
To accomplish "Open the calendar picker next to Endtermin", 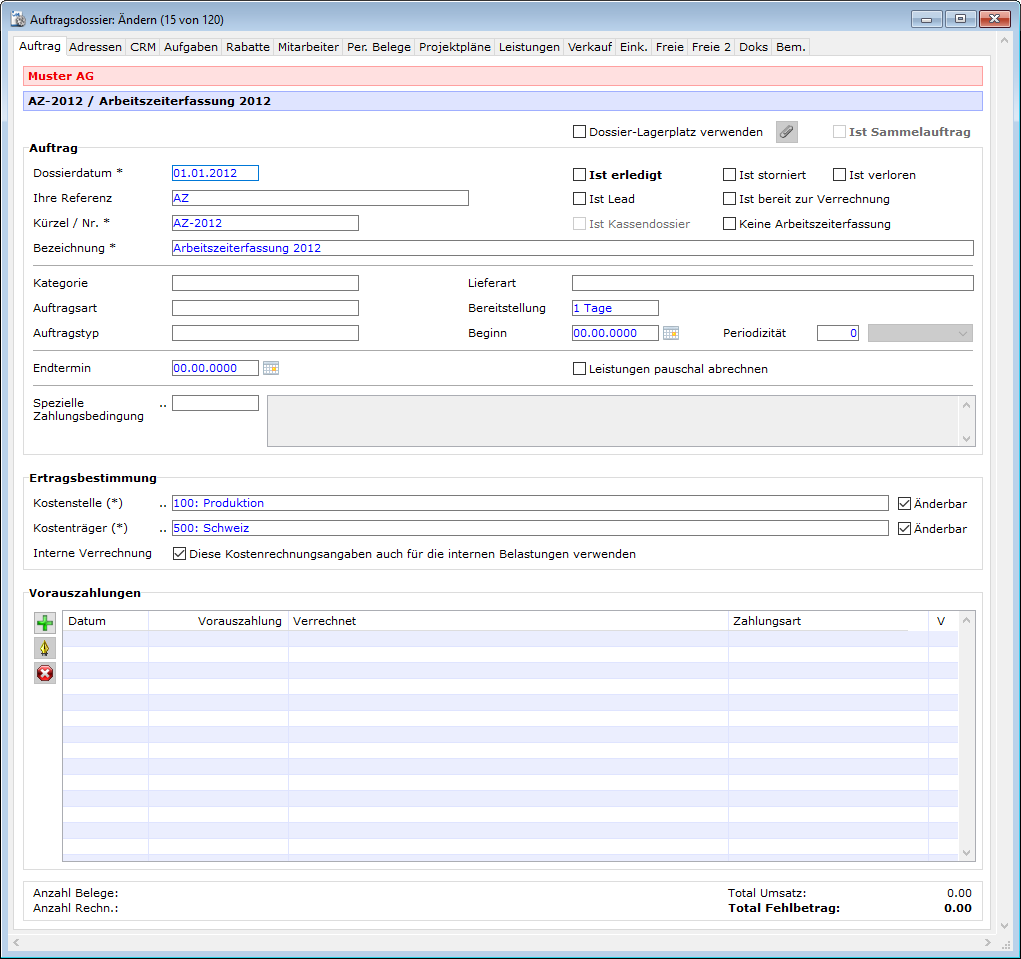I will pos(271,368).
